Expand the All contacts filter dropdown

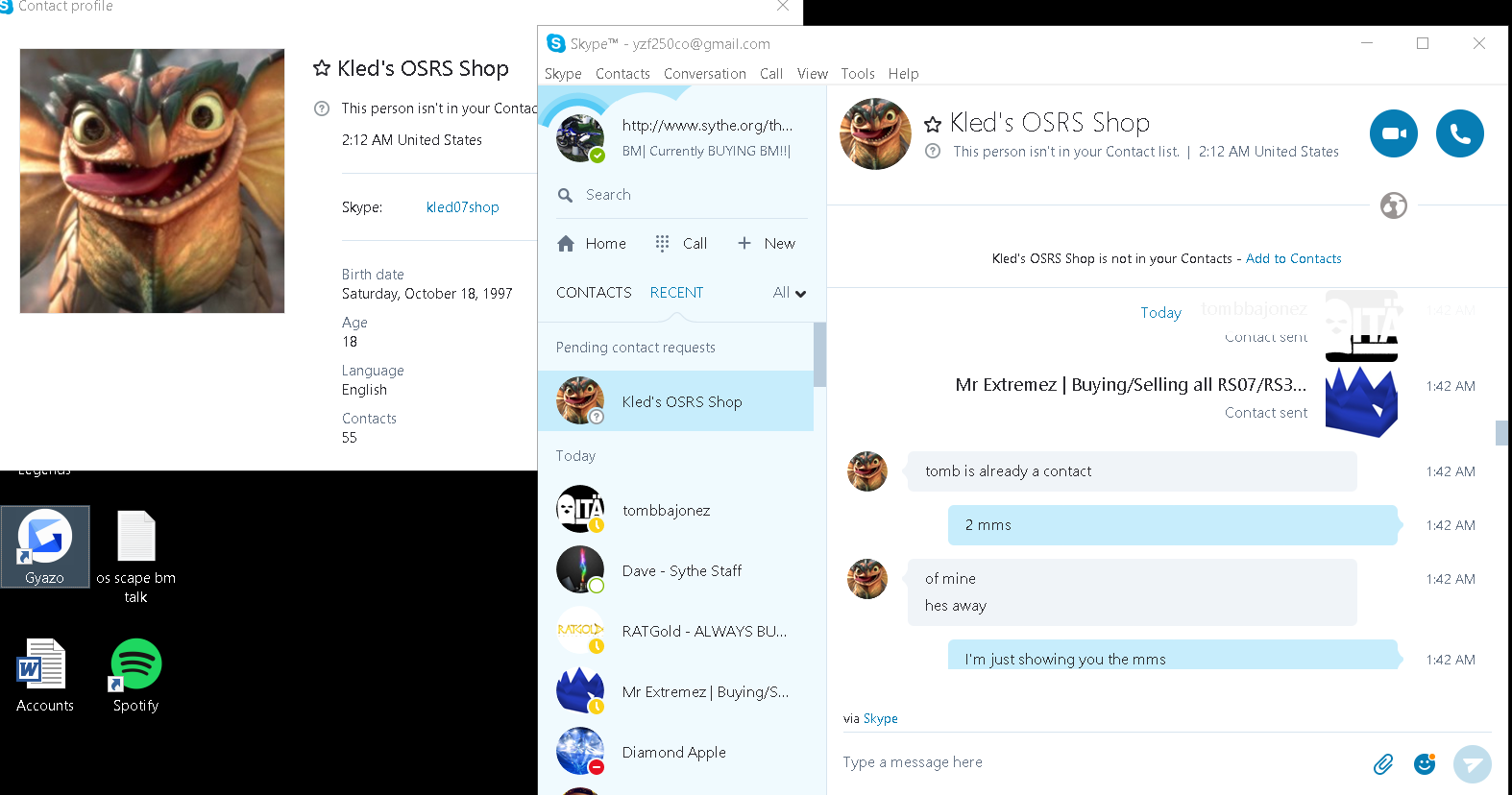coord(790,293)
